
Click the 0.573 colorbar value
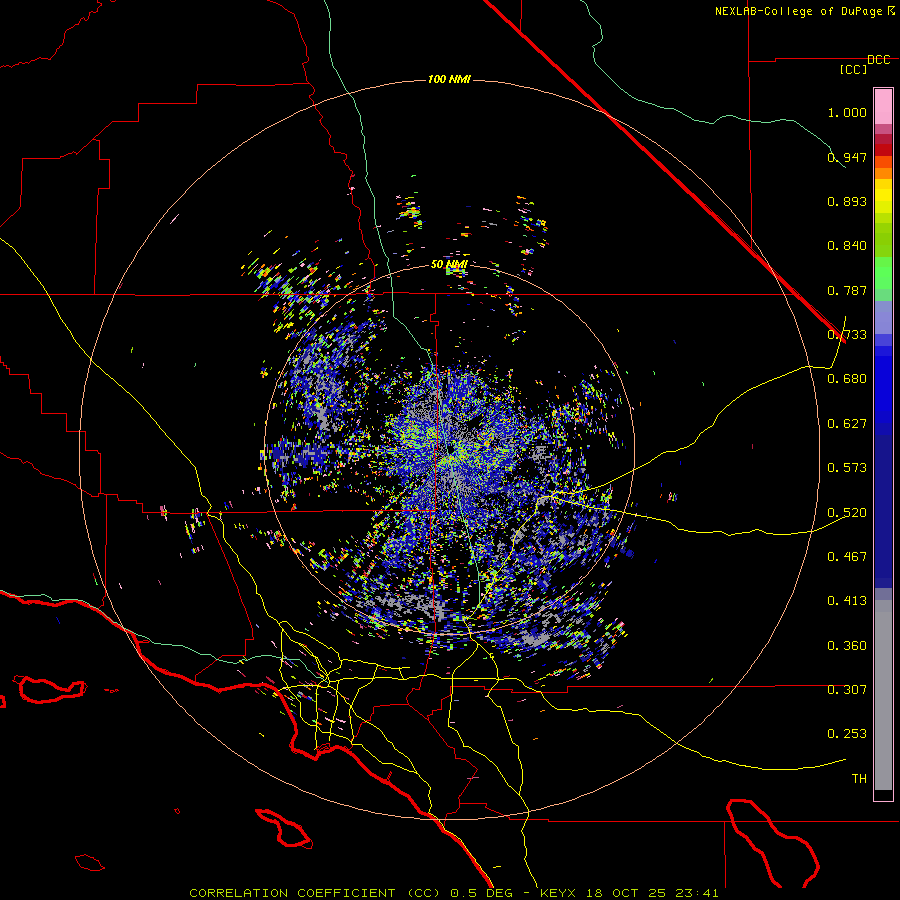pyautogui.click(x=847, y=468)
